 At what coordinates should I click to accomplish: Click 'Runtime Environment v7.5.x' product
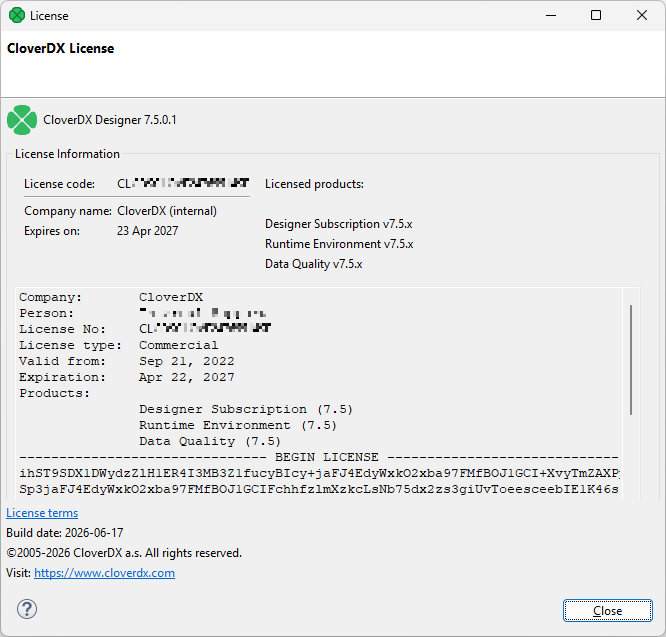click(339, 244)
